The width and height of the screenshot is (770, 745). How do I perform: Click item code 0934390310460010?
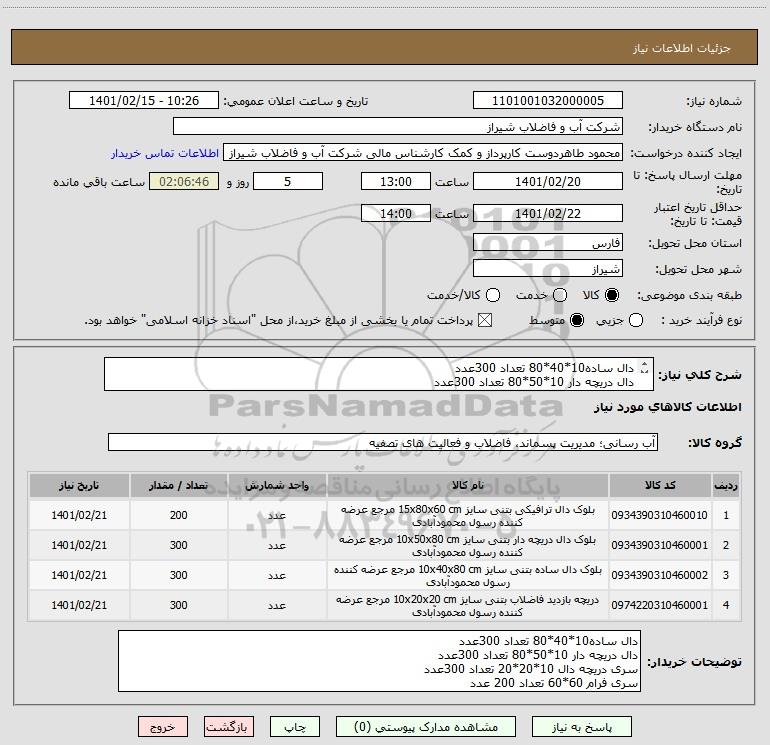660,515
